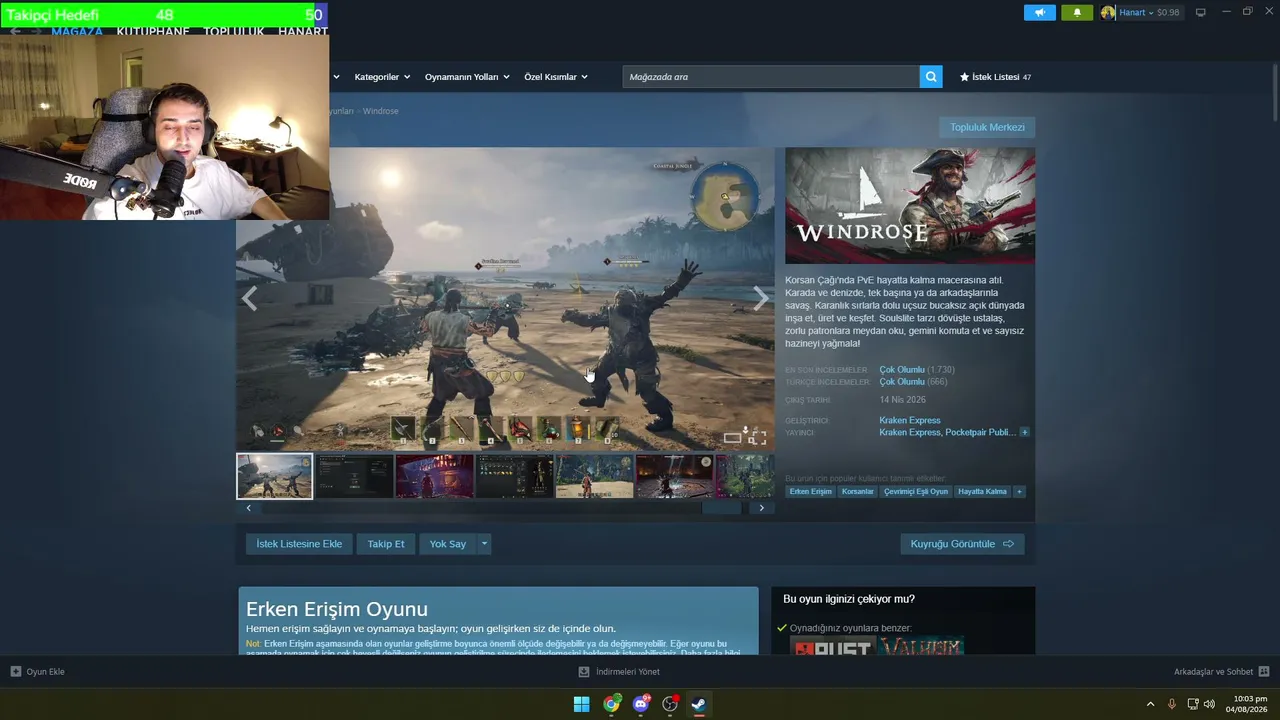Viewport: 1280px width, 720px height.
Task: Click the Windrose header capsule image
Action: 910,206
